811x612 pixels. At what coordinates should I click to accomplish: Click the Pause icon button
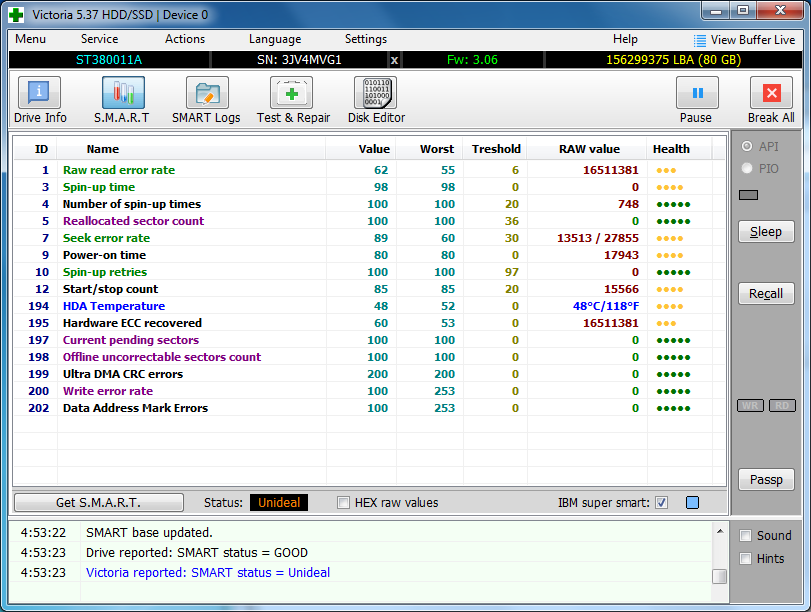pos(697,93)
